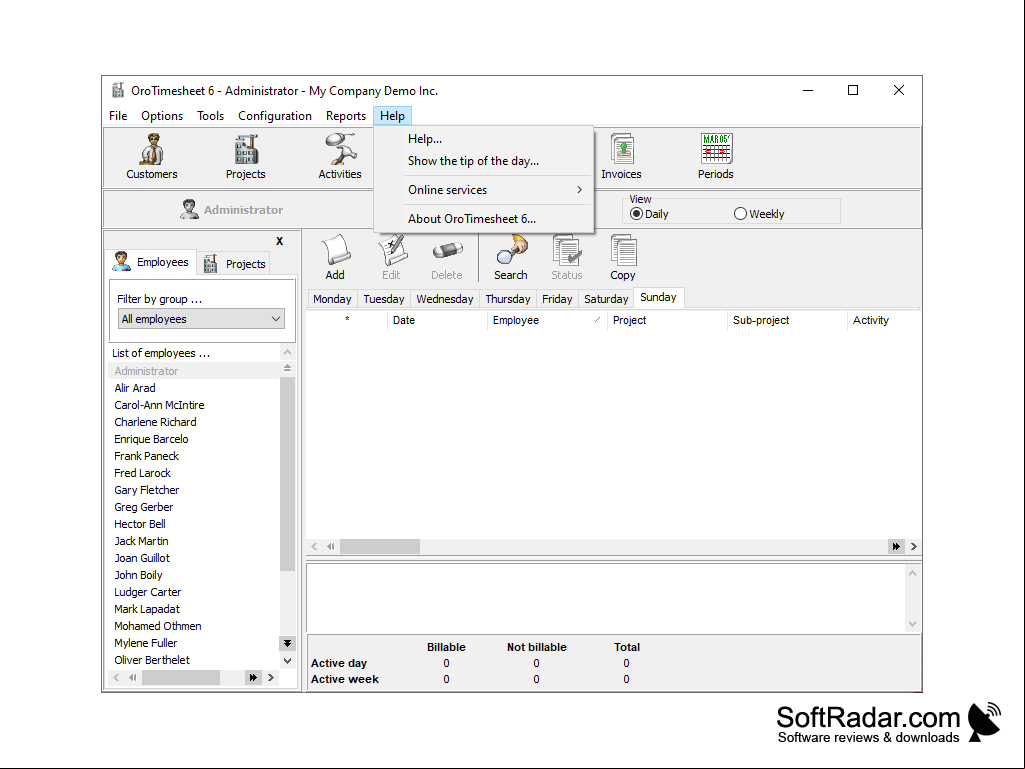Select employee Frank Paneck
The image size is (1025, 769).
[x=194, y=456]
